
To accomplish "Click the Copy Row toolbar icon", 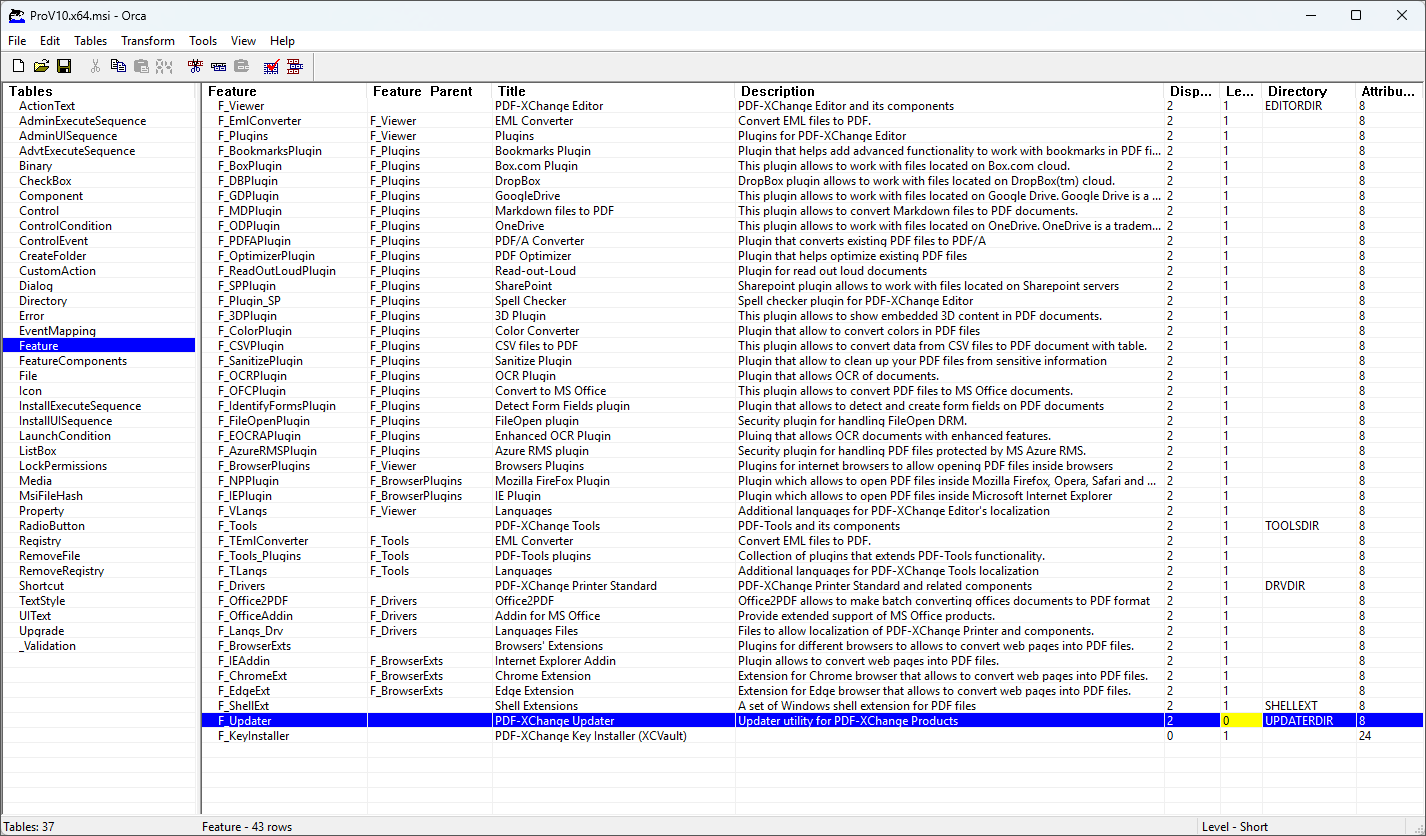I will pyautogui.click(x=218, y=66).
